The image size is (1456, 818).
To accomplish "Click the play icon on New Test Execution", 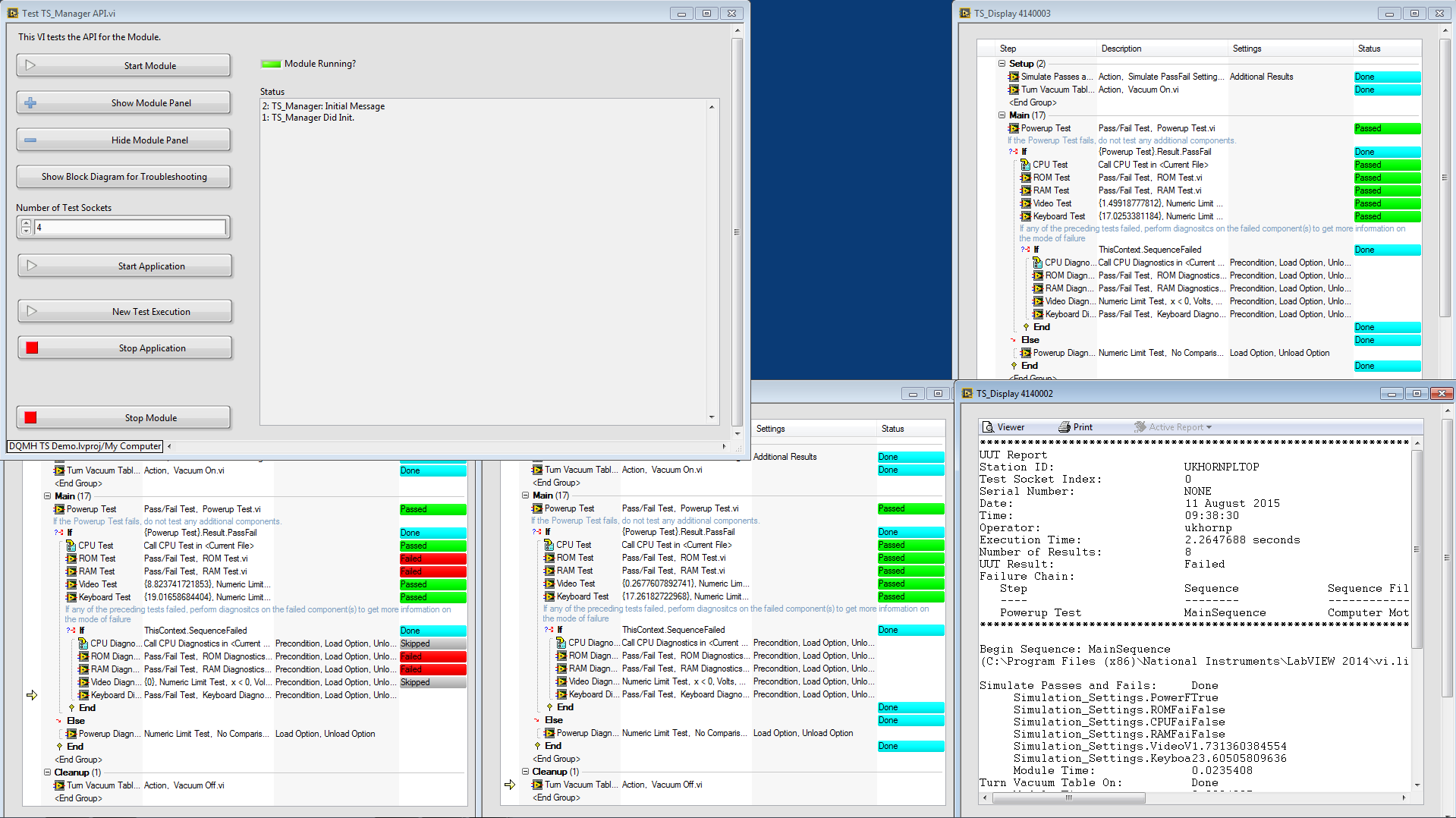I will (x=32, y=311).
